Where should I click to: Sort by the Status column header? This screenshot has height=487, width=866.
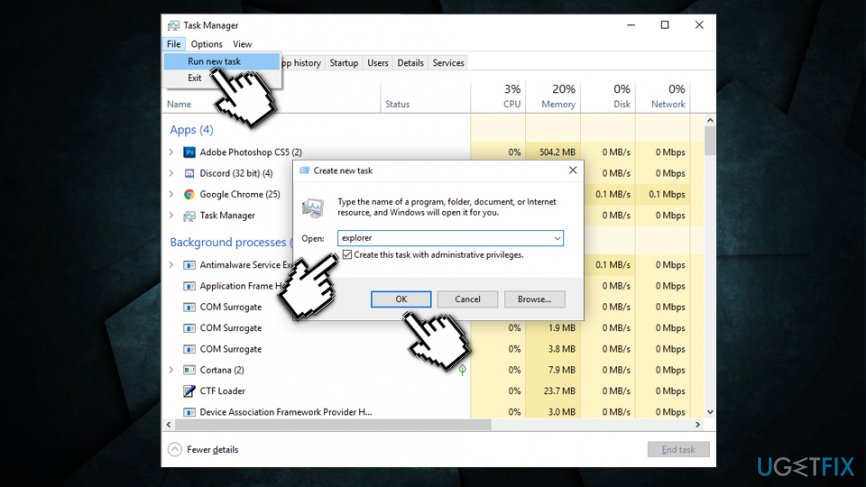point(425,96)
